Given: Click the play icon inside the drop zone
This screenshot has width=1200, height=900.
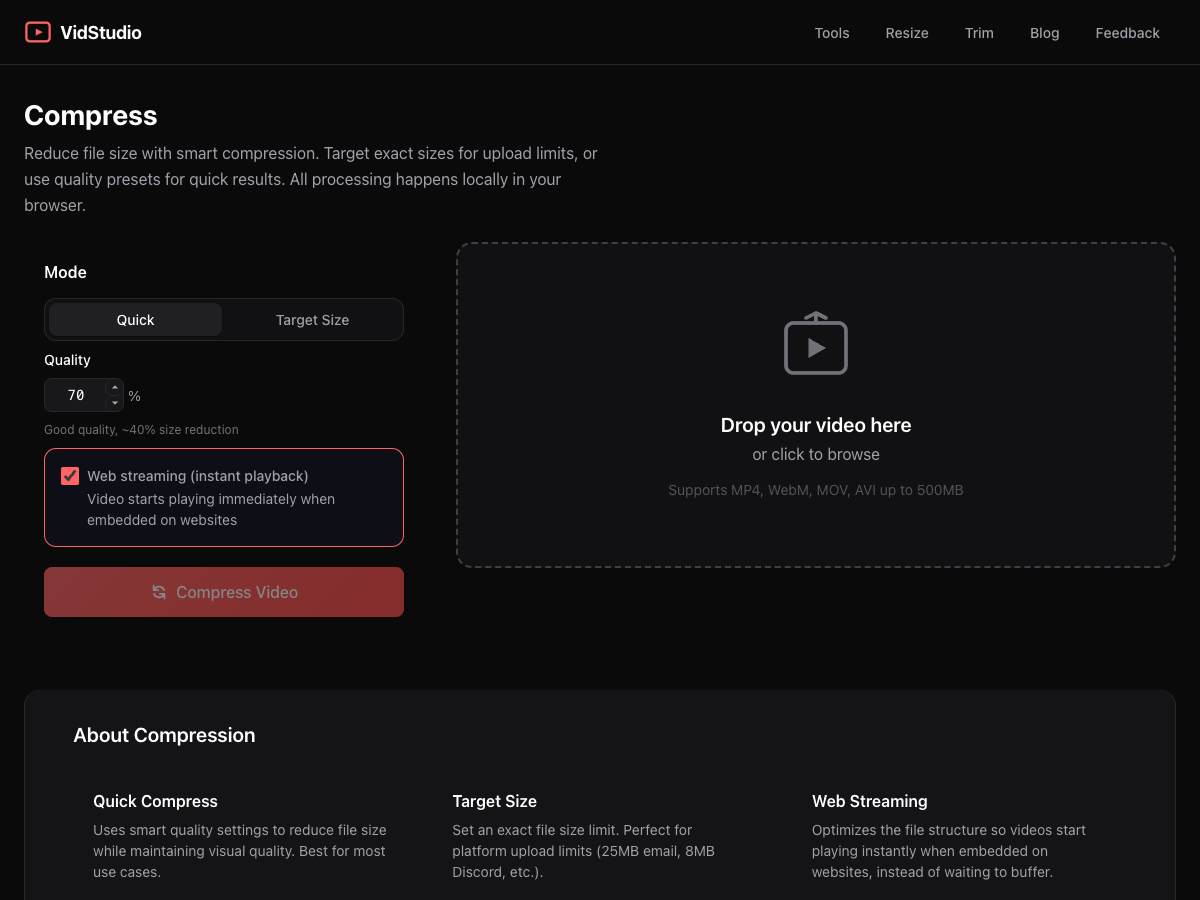Looking at the screenshot, I should tap(816, 344).
